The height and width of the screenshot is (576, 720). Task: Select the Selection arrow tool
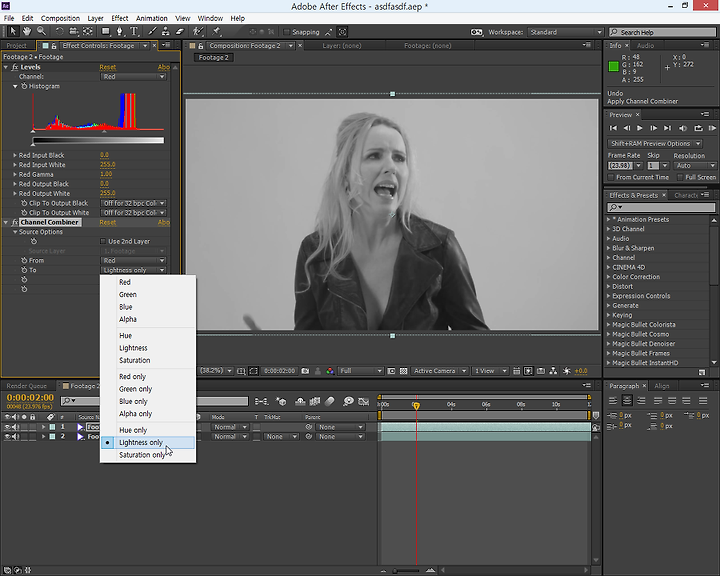tap(12, 31)
